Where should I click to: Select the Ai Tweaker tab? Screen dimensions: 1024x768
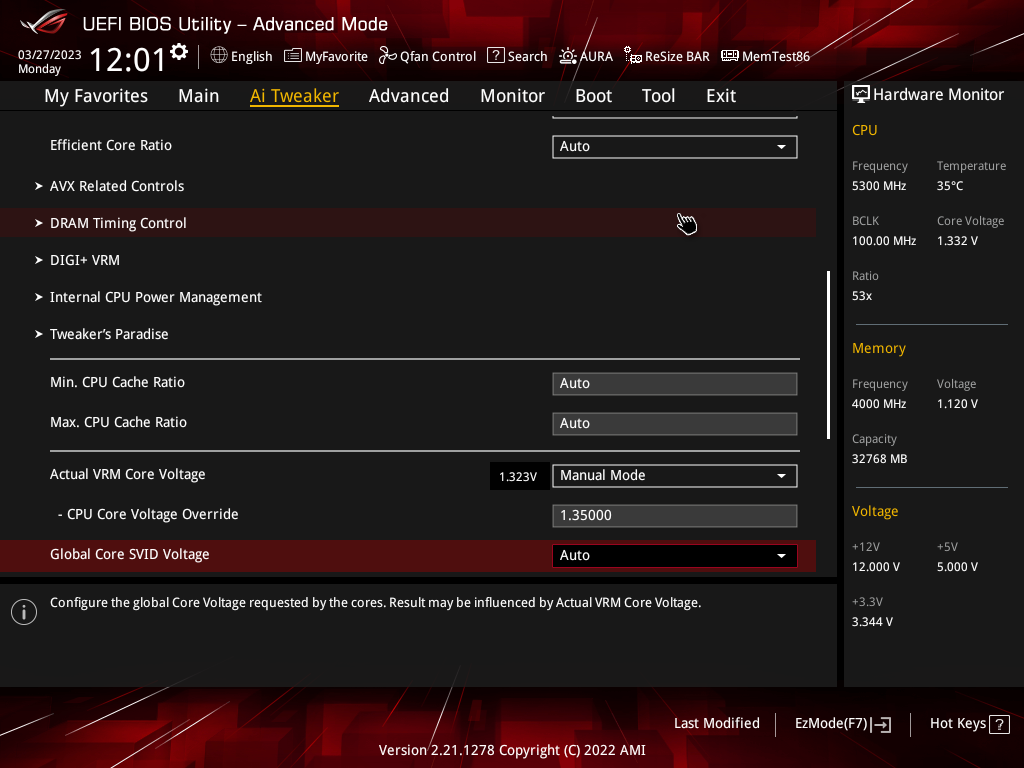[x=294, y=96]
